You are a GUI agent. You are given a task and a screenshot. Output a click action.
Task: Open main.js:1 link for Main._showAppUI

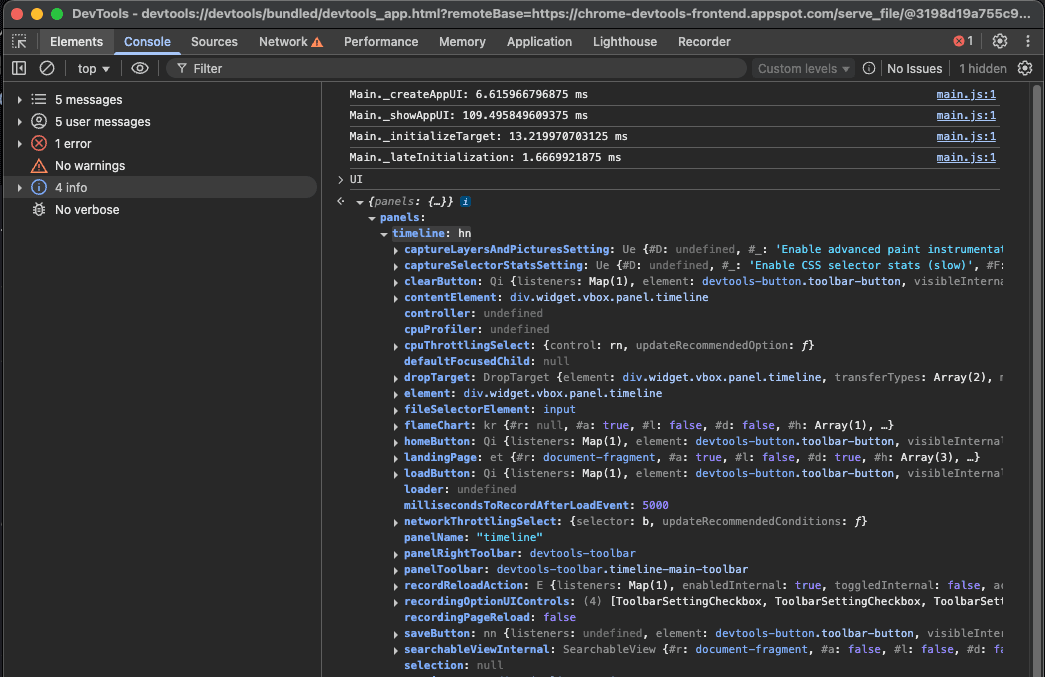point(966,116)
